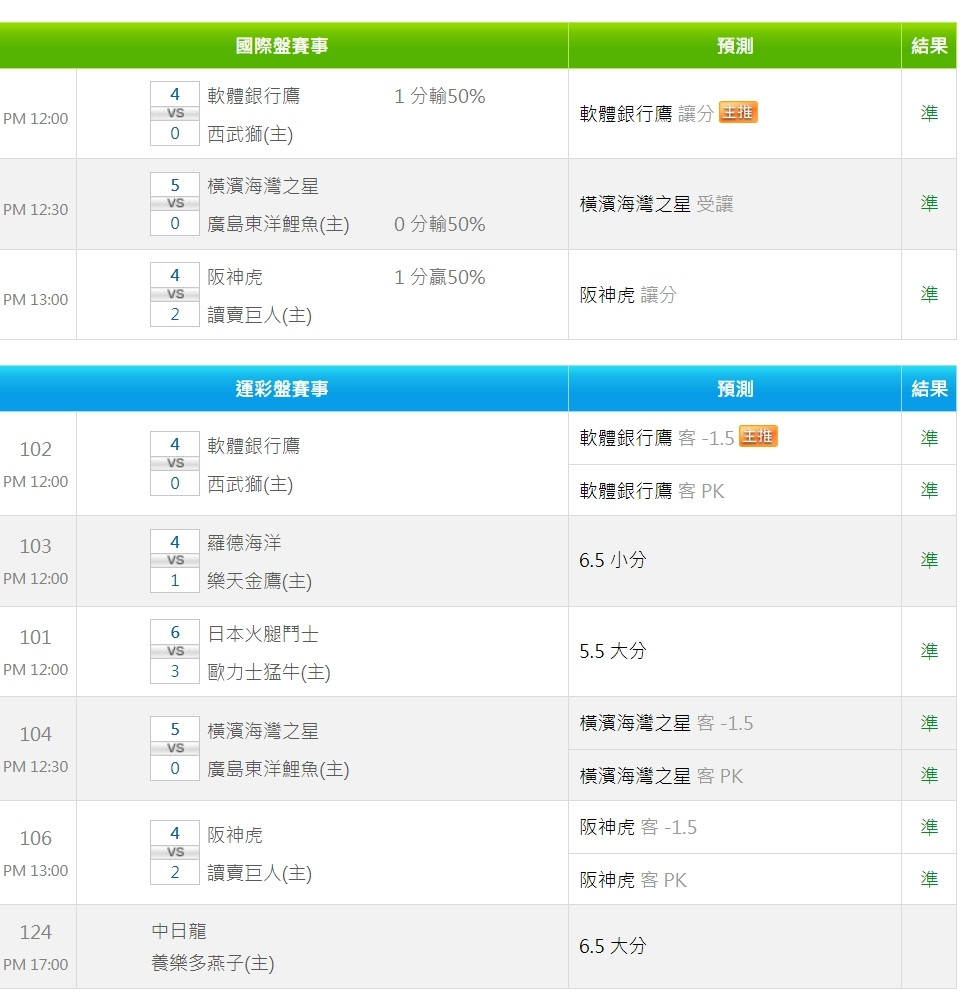Click the blue section's 預測 column header

[x=735, y=389]
